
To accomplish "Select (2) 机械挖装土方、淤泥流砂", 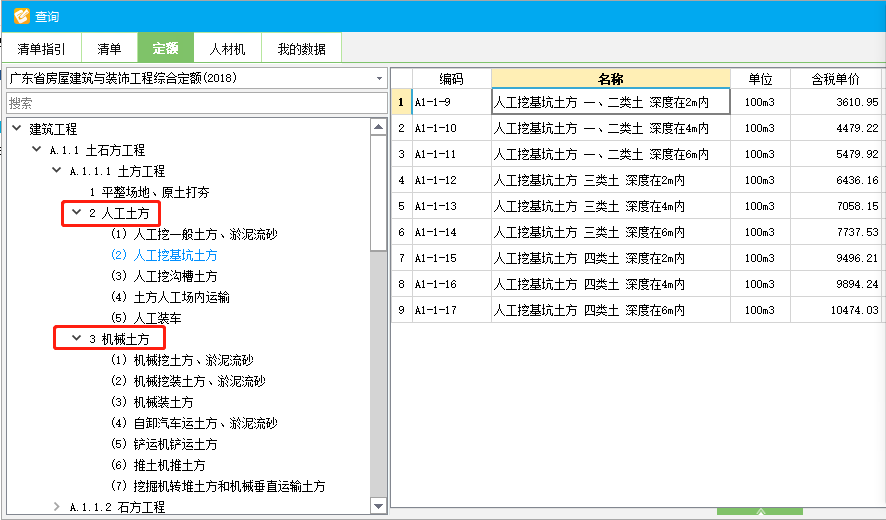I will tap(188, 380).
